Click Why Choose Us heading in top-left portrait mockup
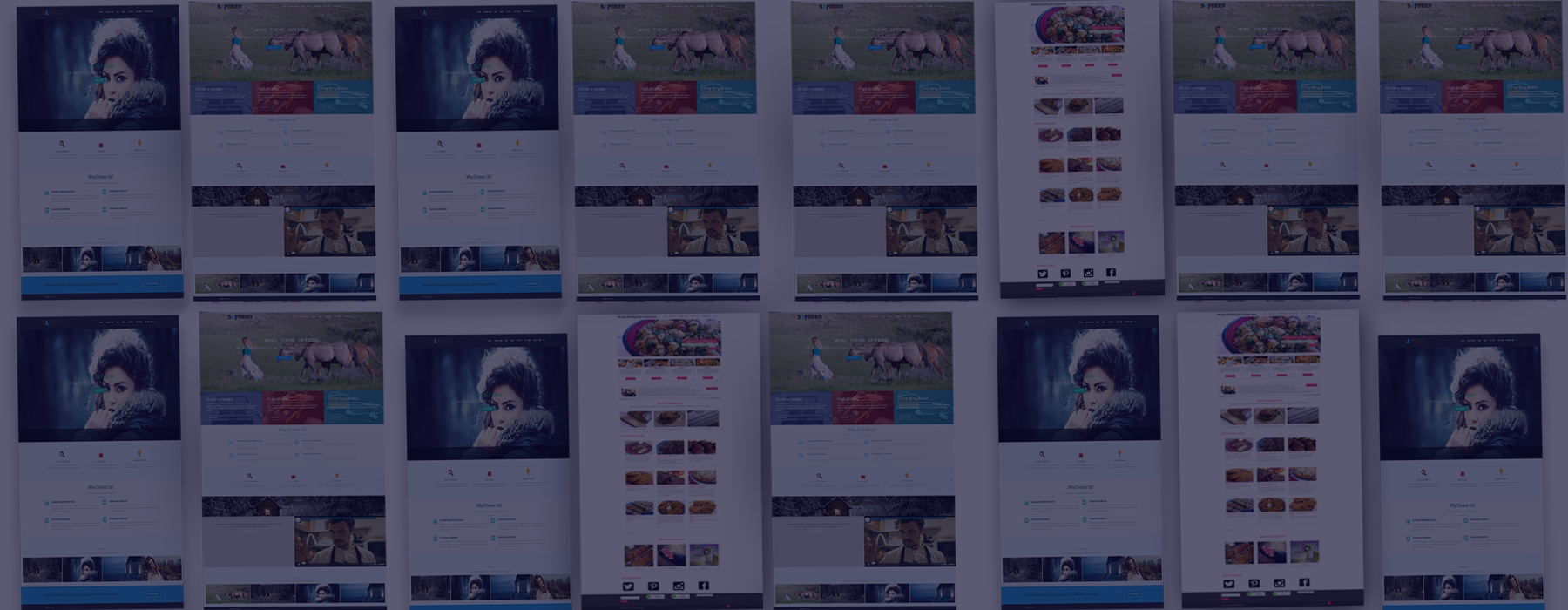The height and width of the screenshot is (610, 1568). [x=100, y=177]
